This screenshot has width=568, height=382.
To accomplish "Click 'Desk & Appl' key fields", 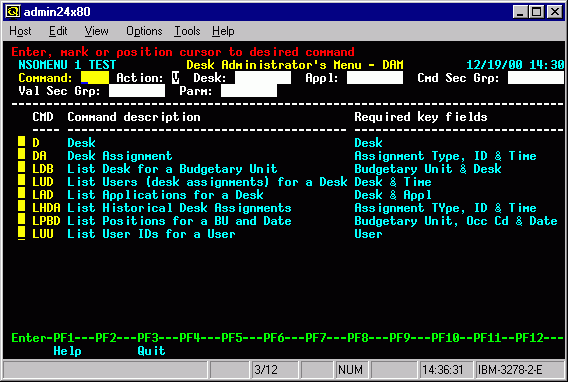I will point(393,195).
